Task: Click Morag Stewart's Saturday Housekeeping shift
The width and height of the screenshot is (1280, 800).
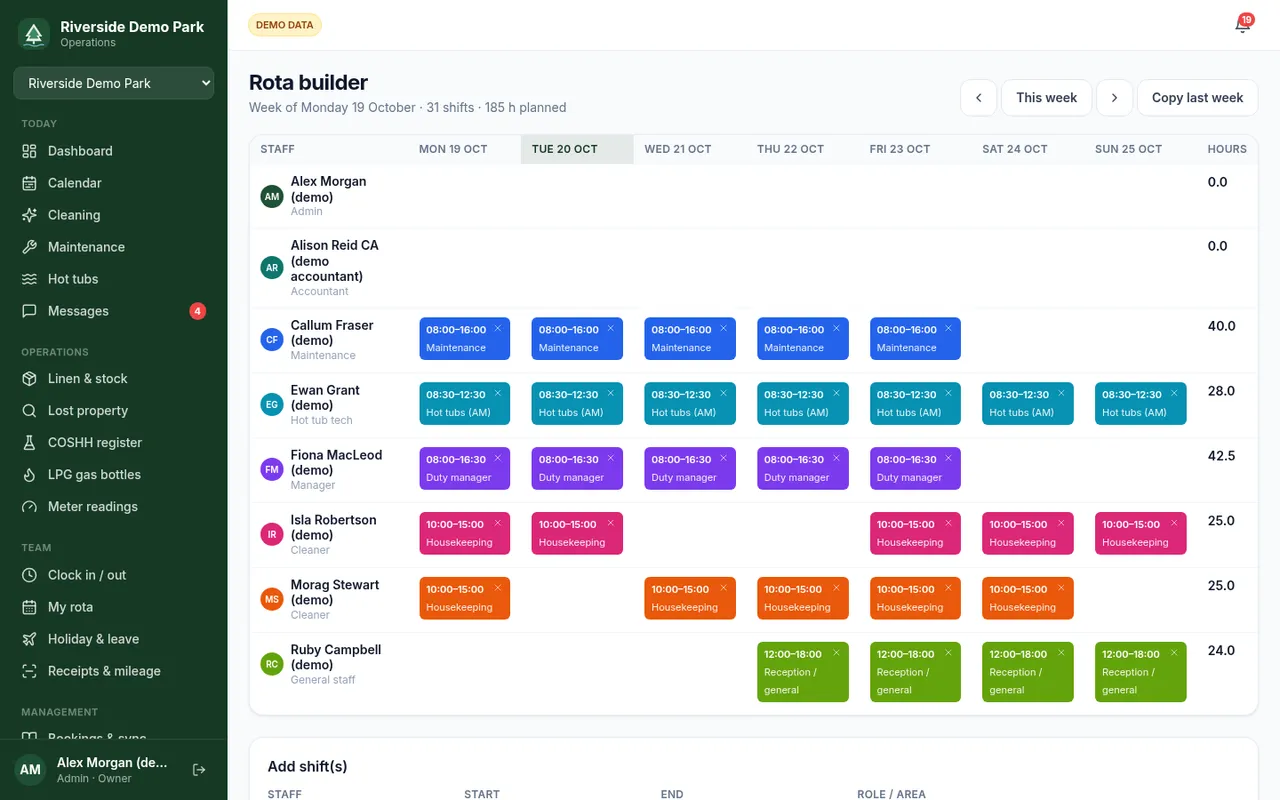Action: click(x=1028, y=599)
